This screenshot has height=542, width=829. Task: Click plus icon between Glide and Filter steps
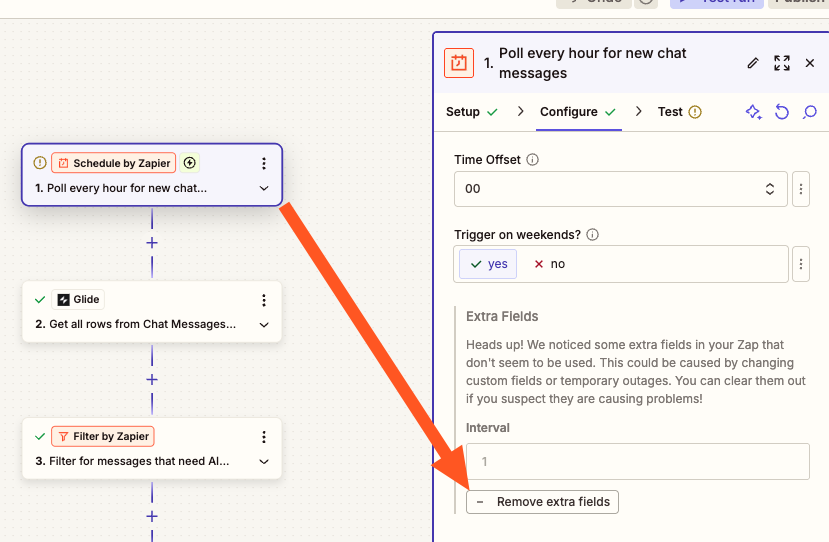(x=152, y=380)
